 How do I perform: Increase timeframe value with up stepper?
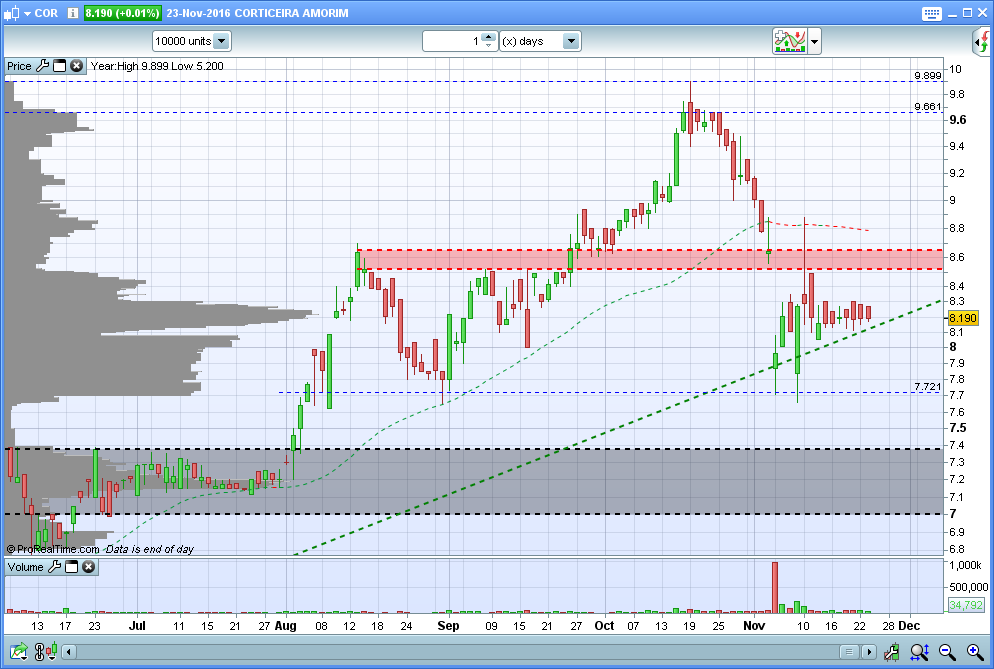point(487,37)
